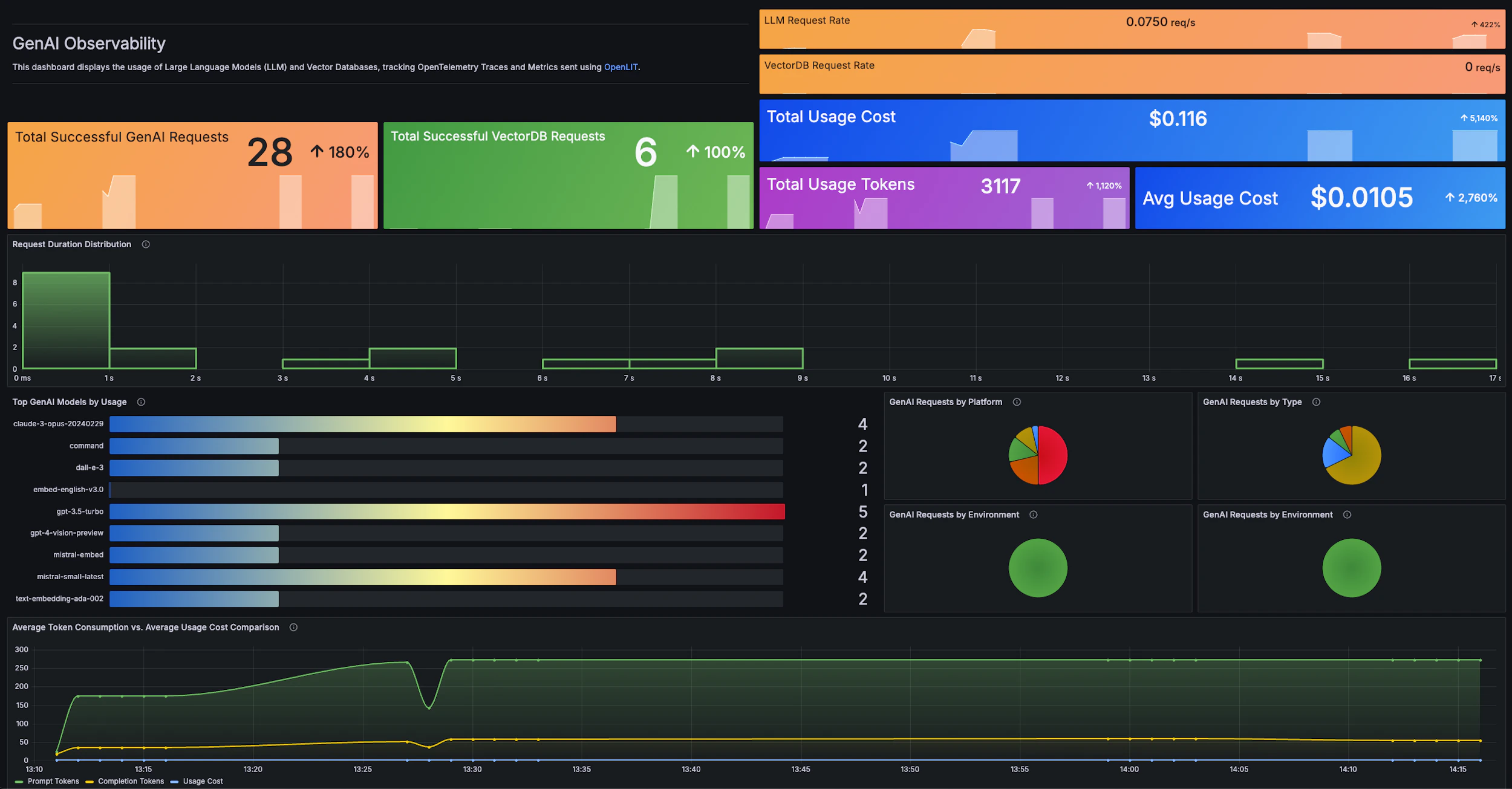Open the GenAI Requests by Type info icon

click(x=1317, y=401)
